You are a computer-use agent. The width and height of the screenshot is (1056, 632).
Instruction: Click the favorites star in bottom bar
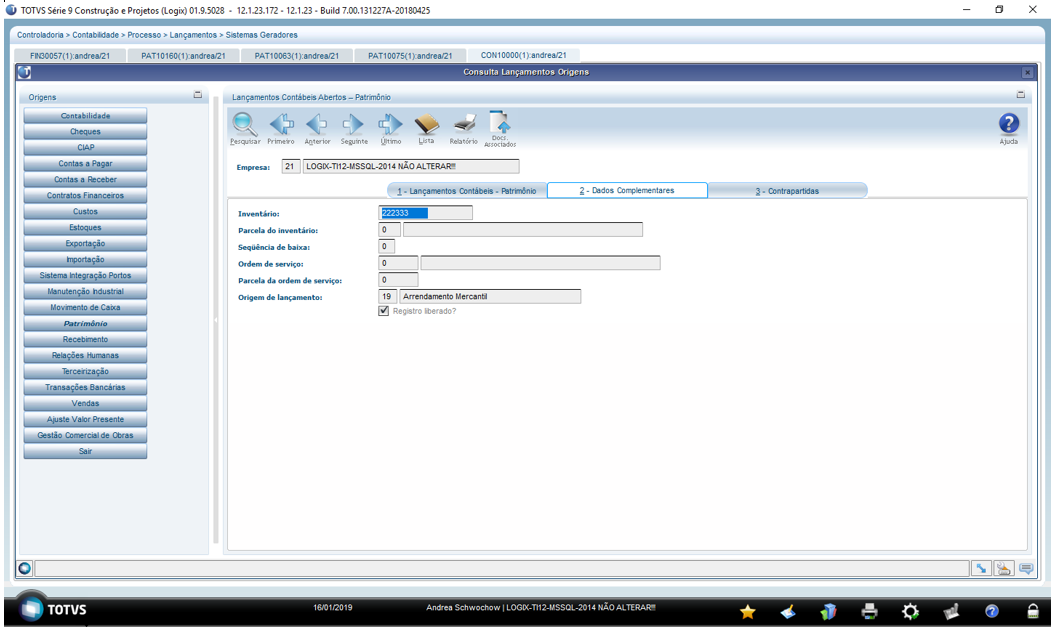(748, 611)
